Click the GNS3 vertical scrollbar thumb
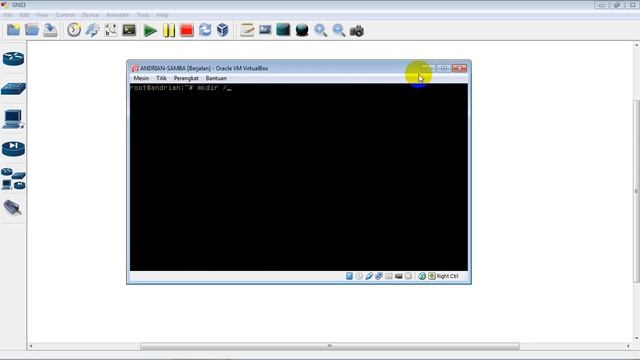The width and height of the screenshot is (640, 360). pyautogui.click(x=636, y=191)
